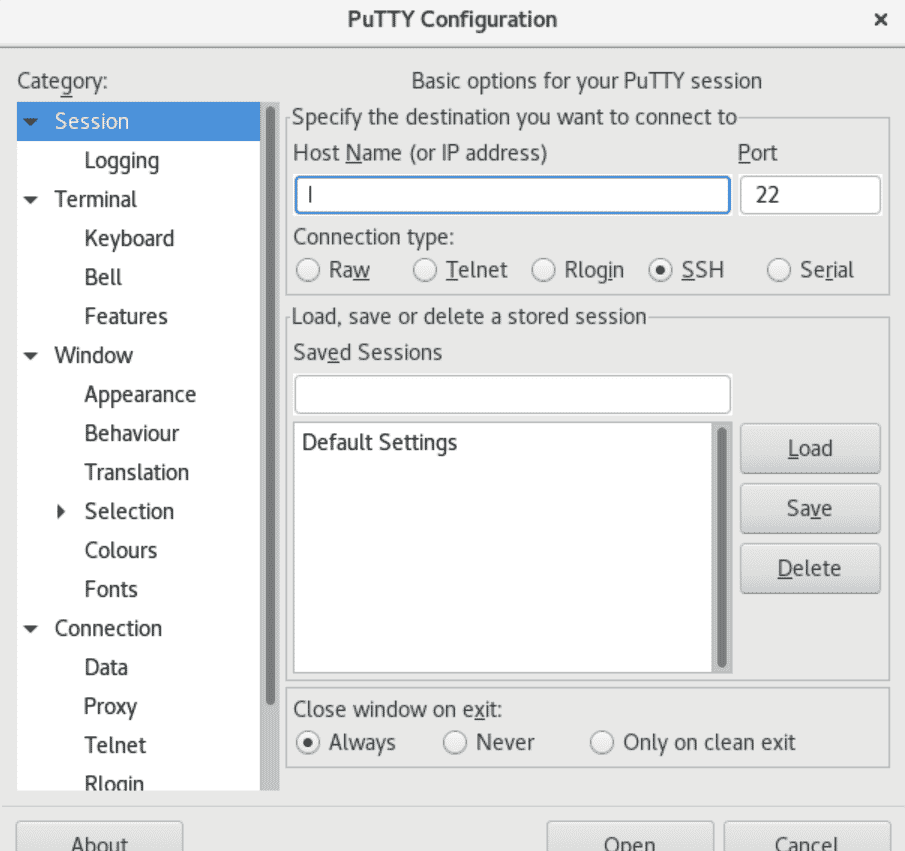This screenshot has width=905, height=851.
Task: Collapse the Terminal category arrow
Action: coord(31,200)
